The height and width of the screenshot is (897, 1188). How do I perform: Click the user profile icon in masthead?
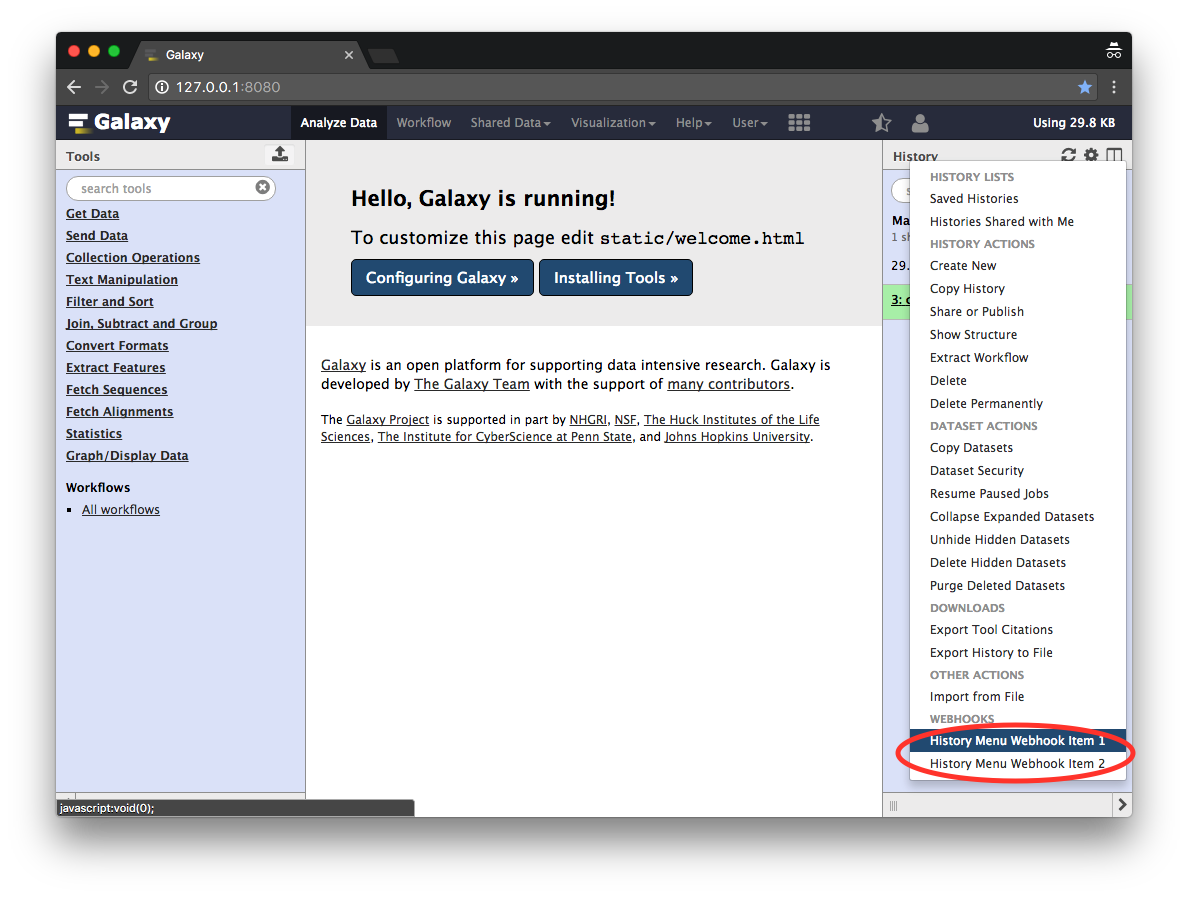pyautogui.click(x=920, y=123)
